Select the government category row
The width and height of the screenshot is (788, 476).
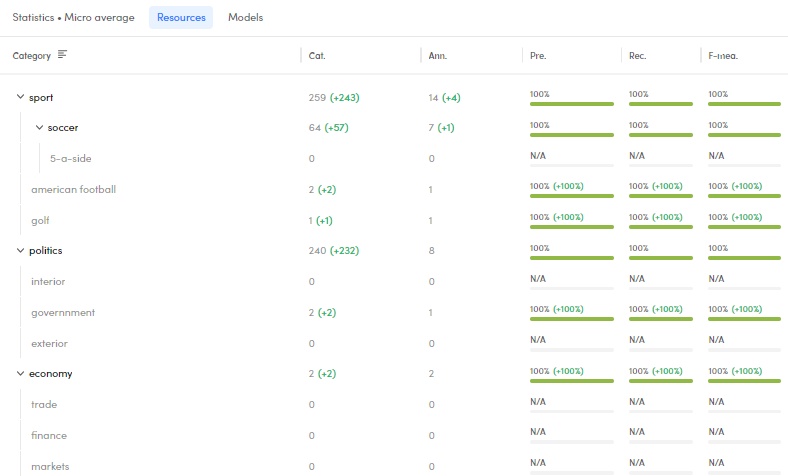(63, 313)
